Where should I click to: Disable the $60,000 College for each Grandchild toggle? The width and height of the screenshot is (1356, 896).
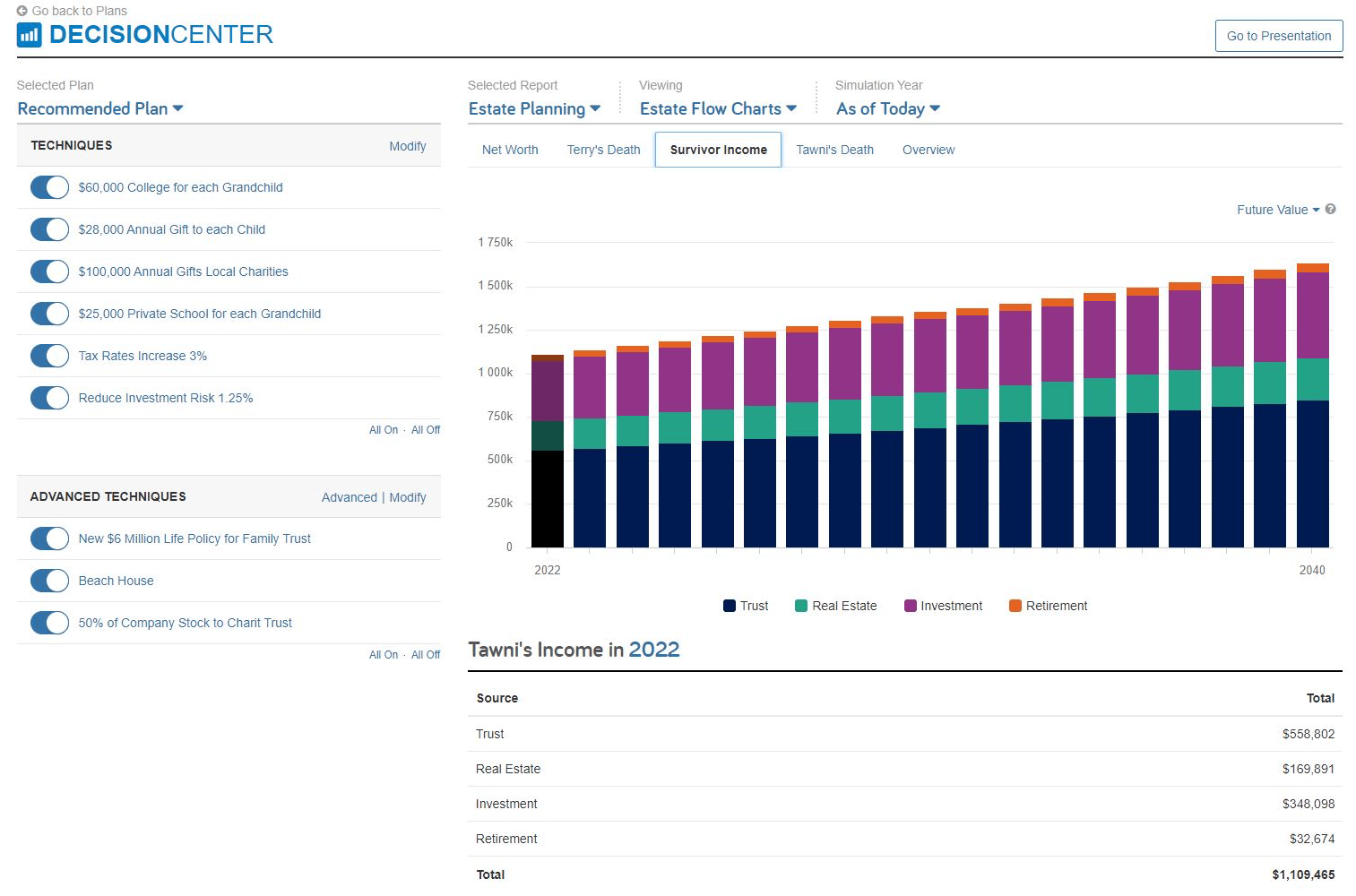[x=49, y=187]
